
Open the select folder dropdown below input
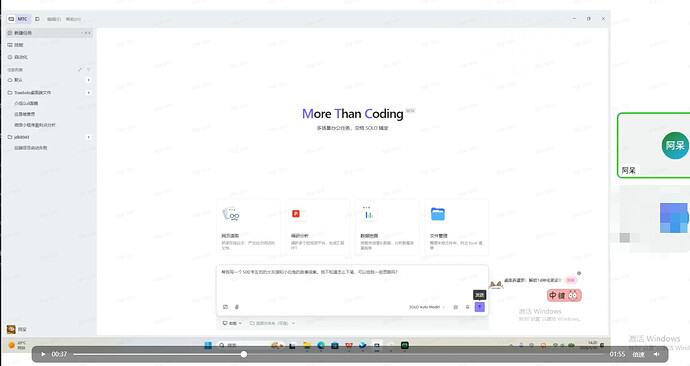tap(272, 323)
